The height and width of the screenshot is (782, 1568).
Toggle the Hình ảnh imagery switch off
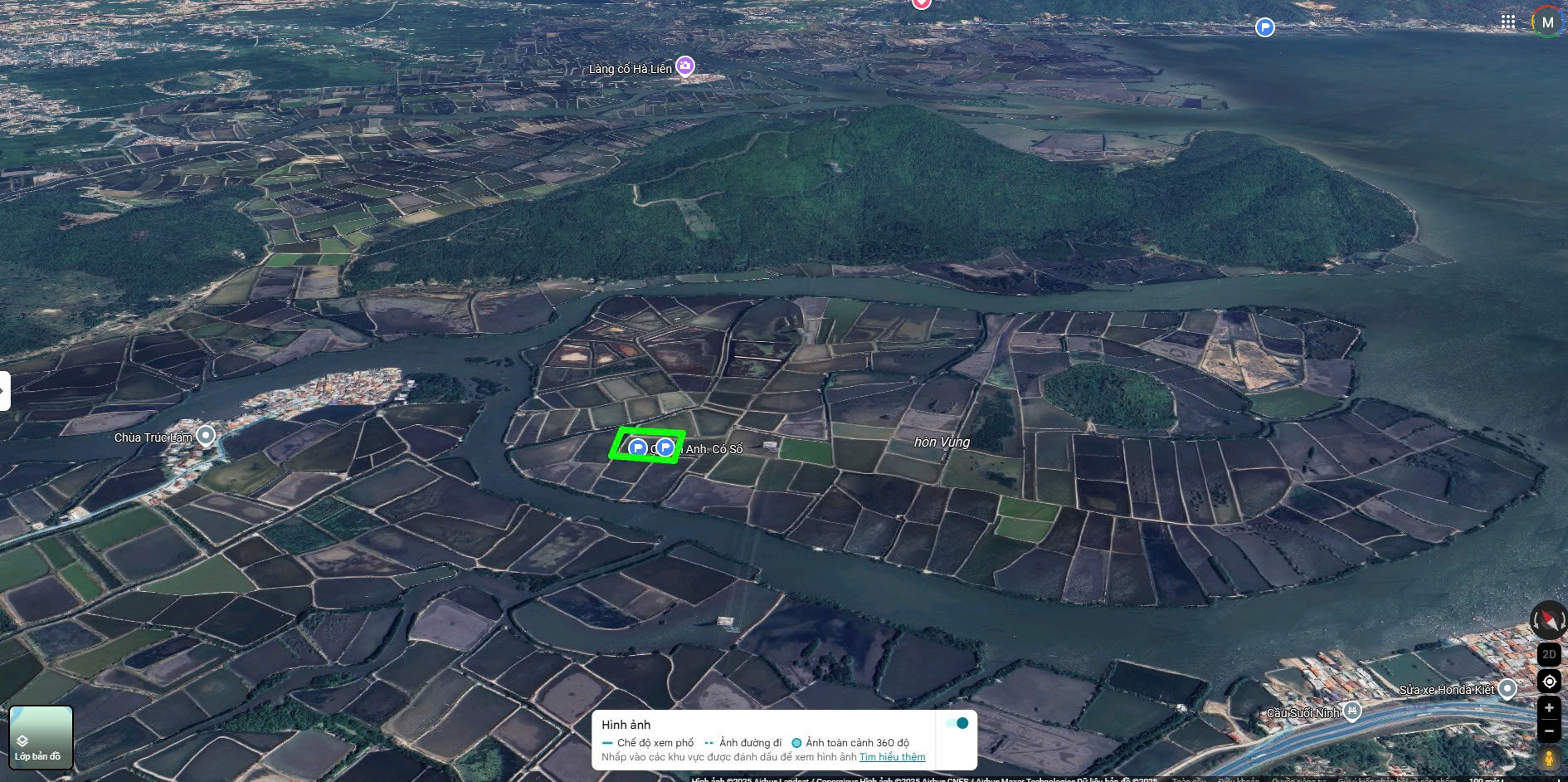click(957, 723)
